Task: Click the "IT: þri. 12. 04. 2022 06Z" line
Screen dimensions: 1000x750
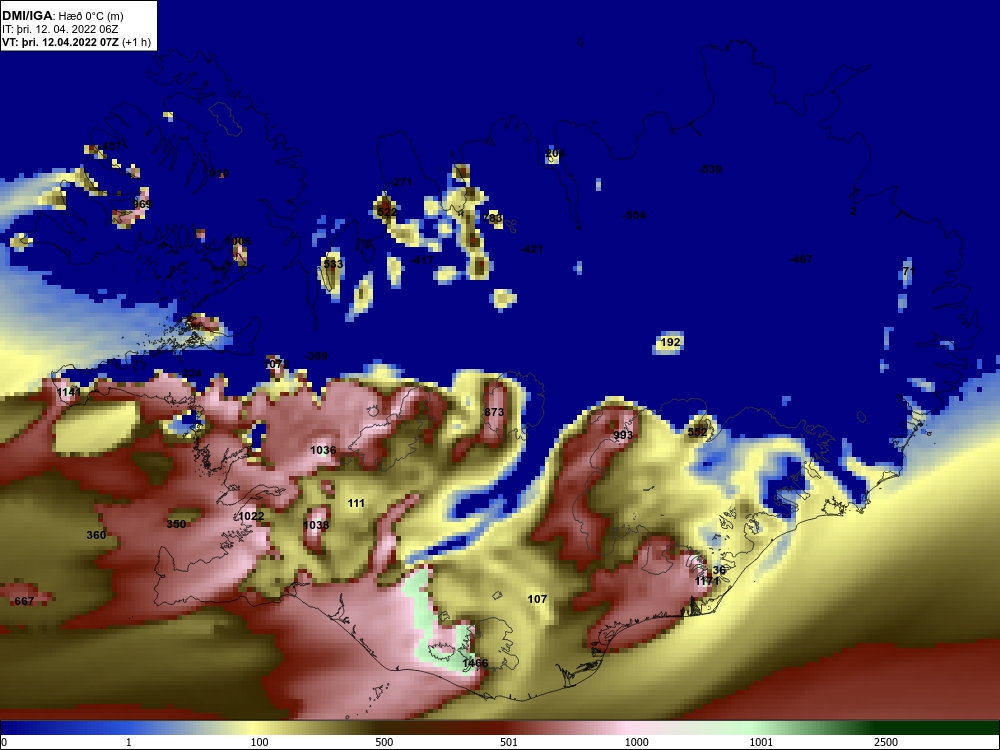Action: pos(60,29)
